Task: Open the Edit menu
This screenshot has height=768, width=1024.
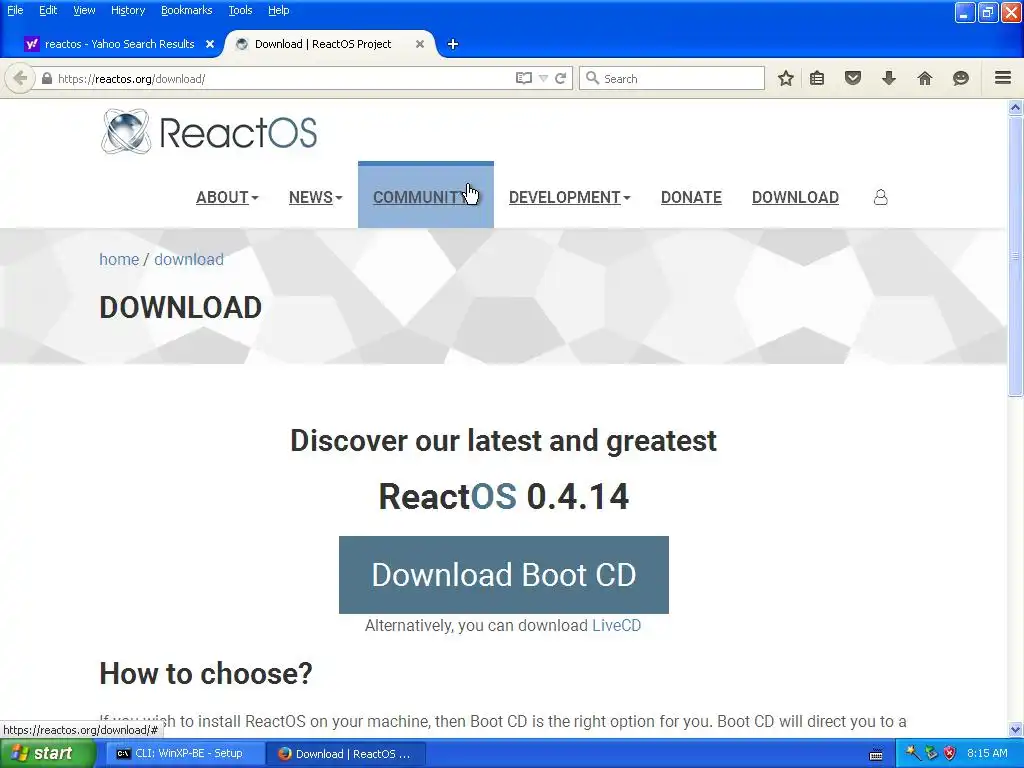Action: point(48,10)
